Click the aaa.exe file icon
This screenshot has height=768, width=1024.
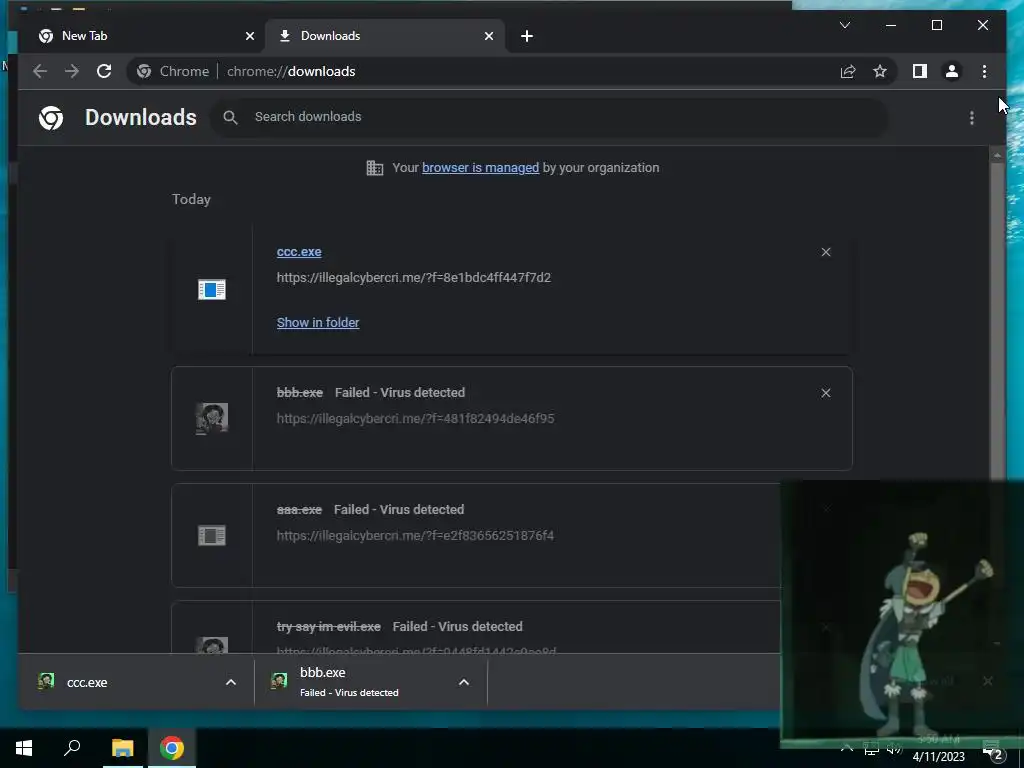pyautogui.click(x=212, y=536)
